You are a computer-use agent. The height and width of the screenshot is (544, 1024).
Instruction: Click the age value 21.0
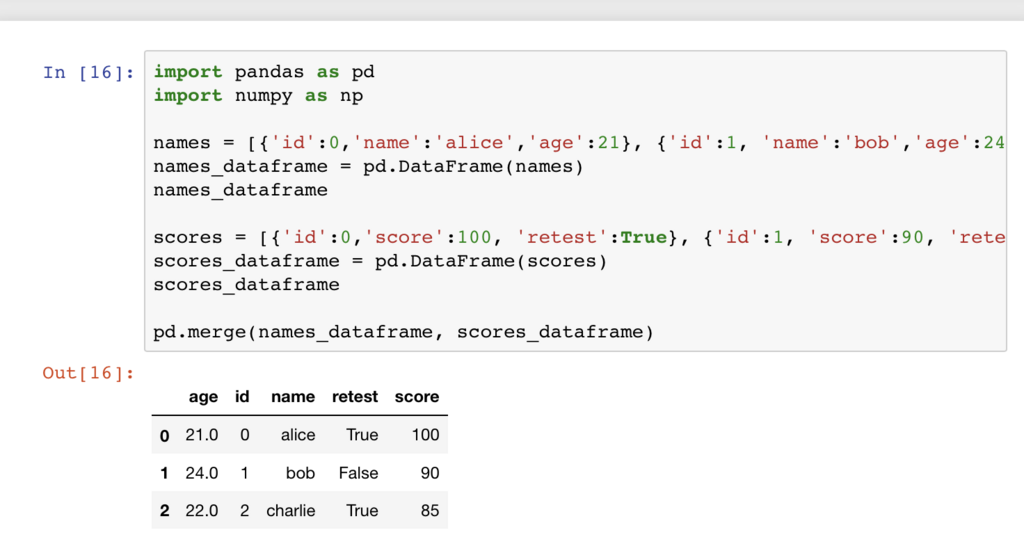[202, 435]
